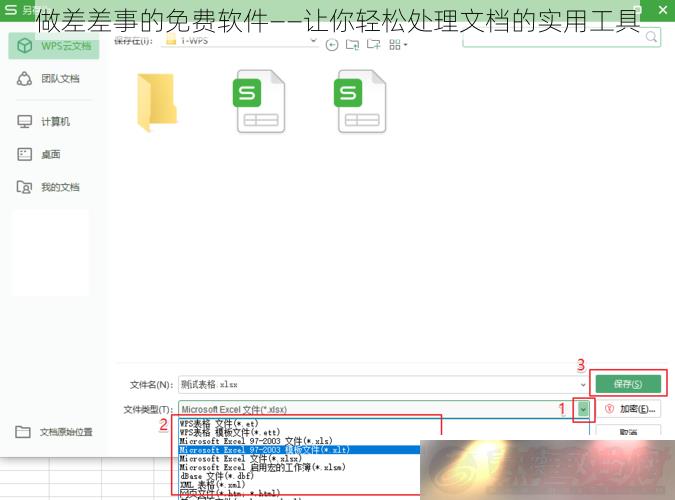Go back with the circled arrow icon
This screenshot has height=500, width=675.
pyautogui.click(x=332, y=45)
